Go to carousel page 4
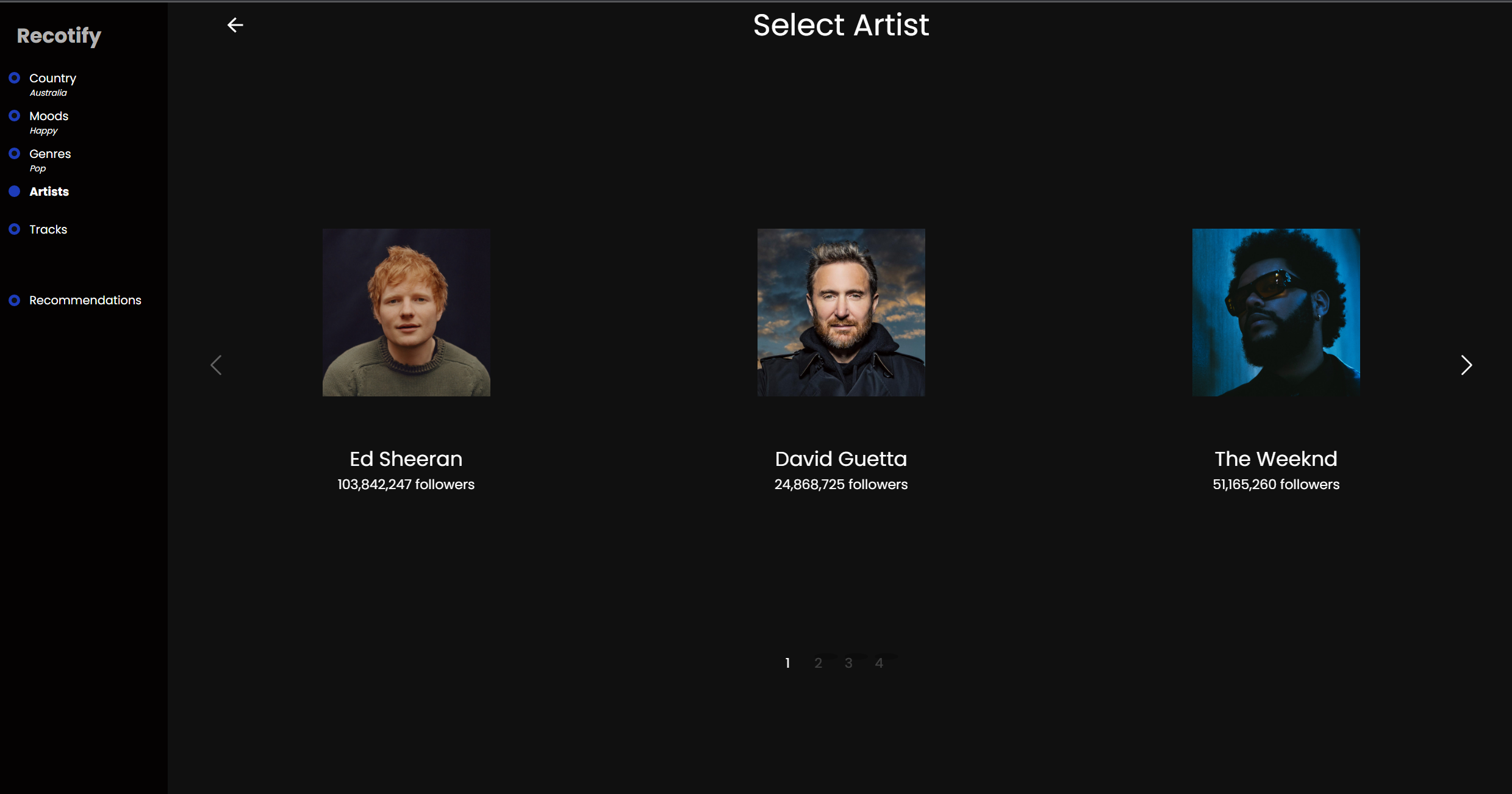Screen dimensions: 1512x794 pyautogui.click(x=879, y=663)
